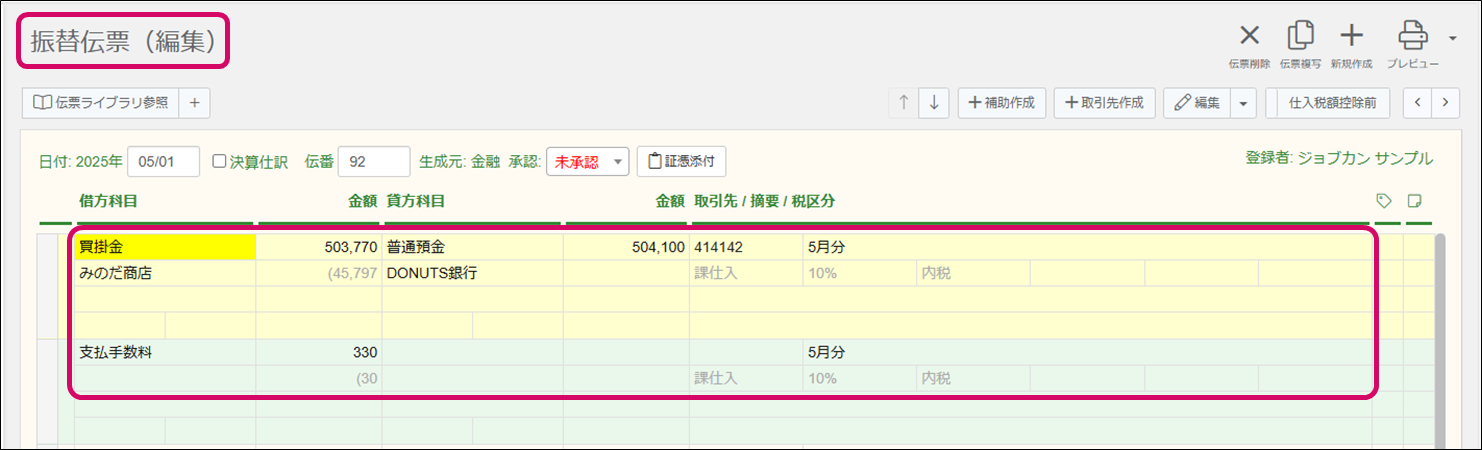Click the 補助作成 button
This screenshot has width=1482, height=450.
(1002, 102)
